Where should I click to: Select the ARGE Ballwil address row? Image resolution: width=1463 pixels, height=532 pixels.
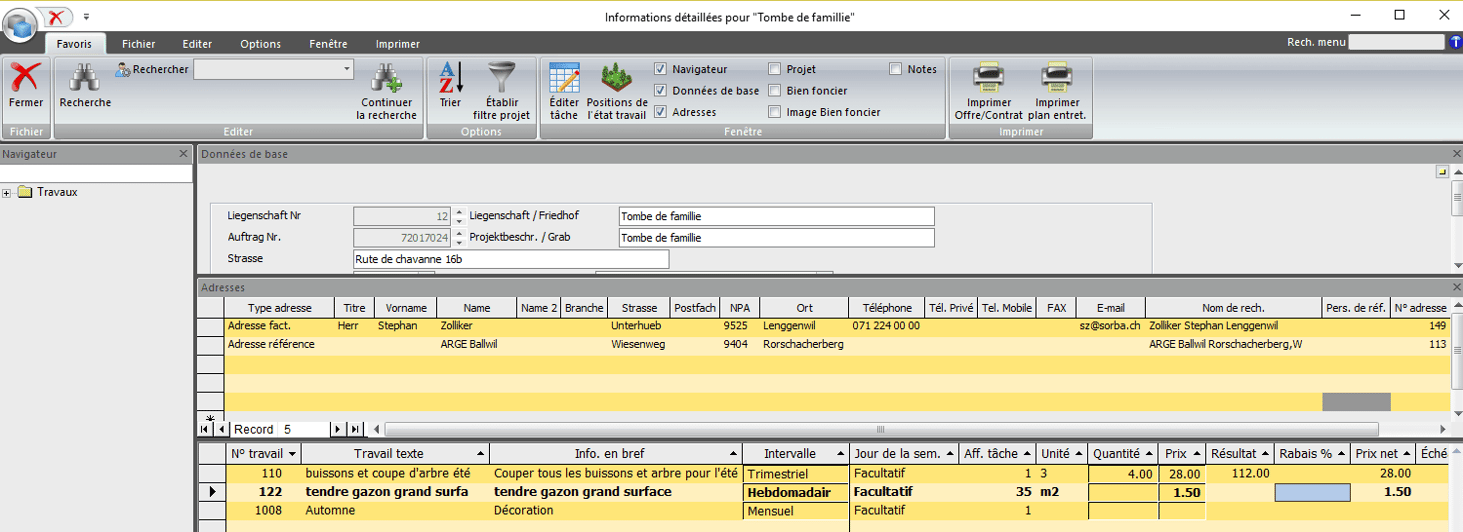click(823, 344)
